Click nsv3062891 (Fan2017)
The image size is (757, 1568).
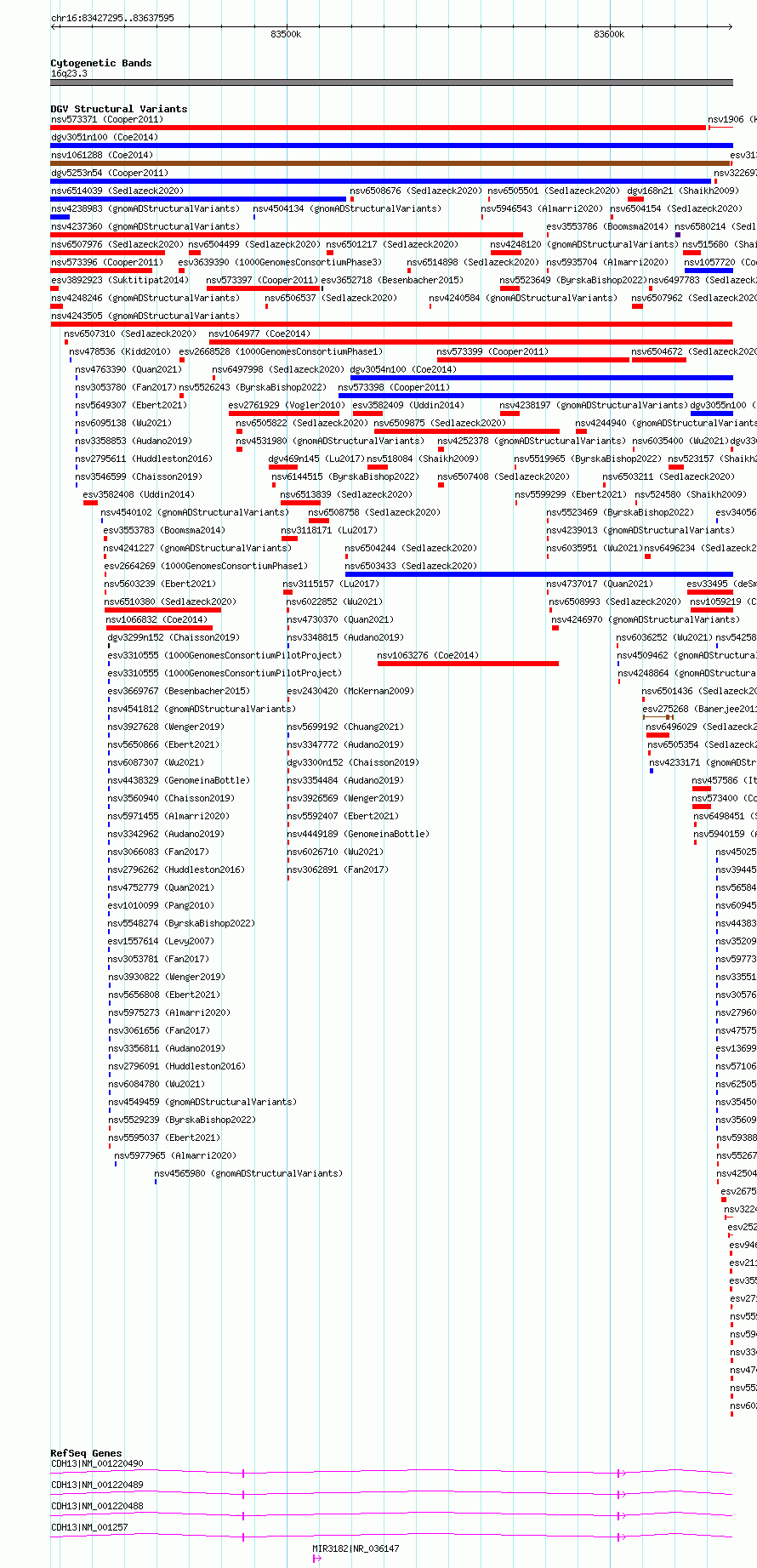pos(338,870)
